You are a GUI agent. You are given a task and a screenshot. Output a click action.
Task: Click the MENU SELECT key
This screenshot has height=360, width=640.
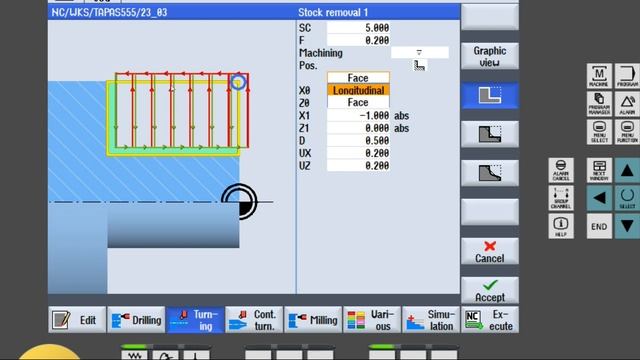pyautogui.click(x=599, y=131)
